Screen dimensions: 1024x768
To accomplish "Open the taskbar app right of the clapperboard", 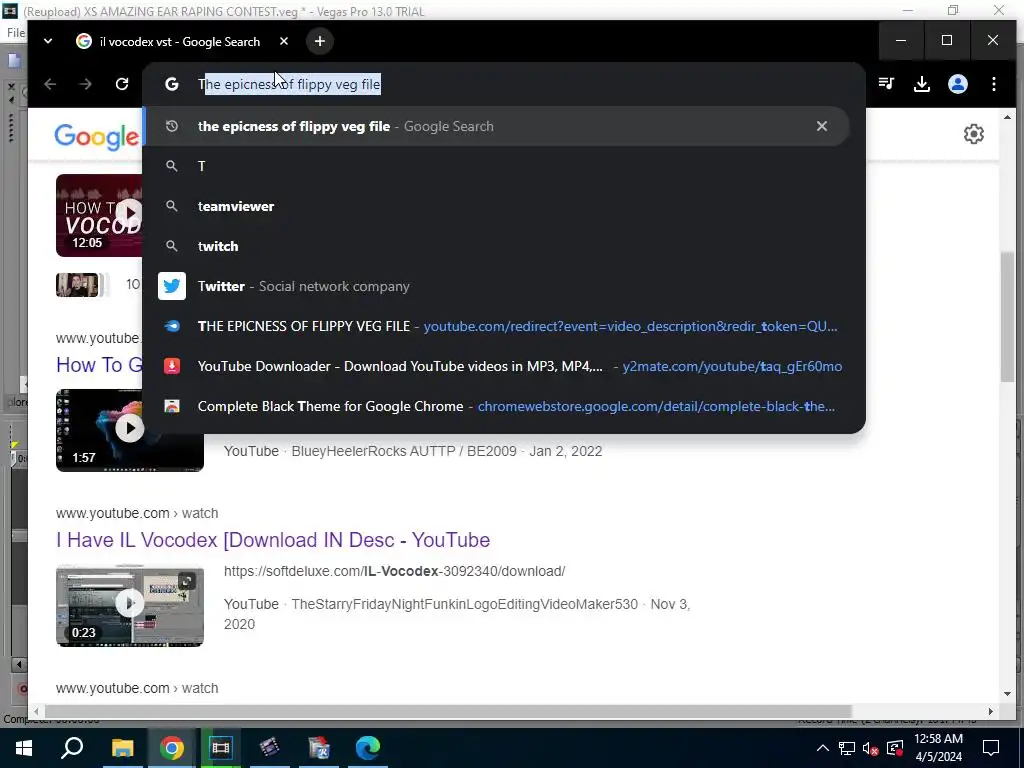I will pos(319,748).
